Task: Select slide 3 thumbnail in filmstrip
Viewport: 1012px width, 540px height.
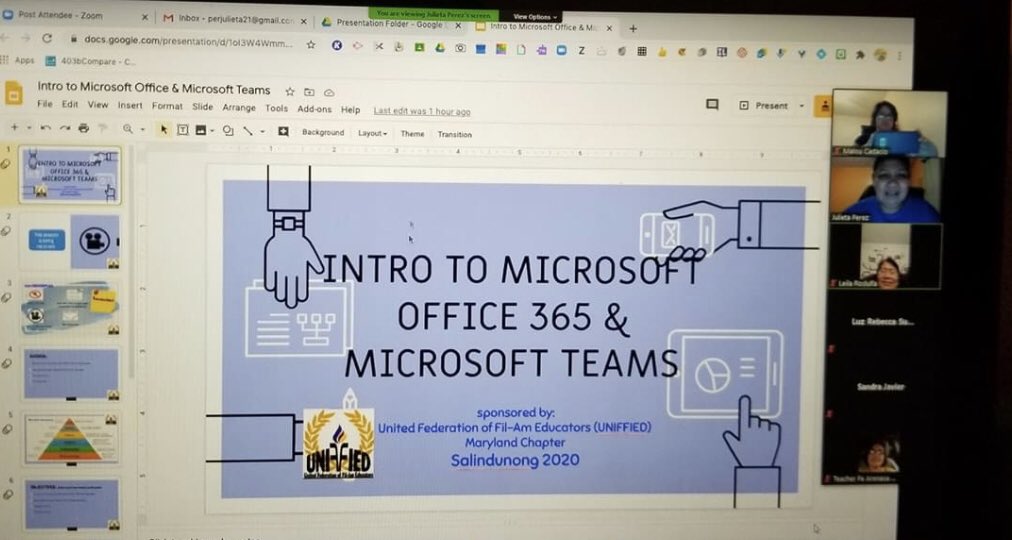Action: [70, 308]
